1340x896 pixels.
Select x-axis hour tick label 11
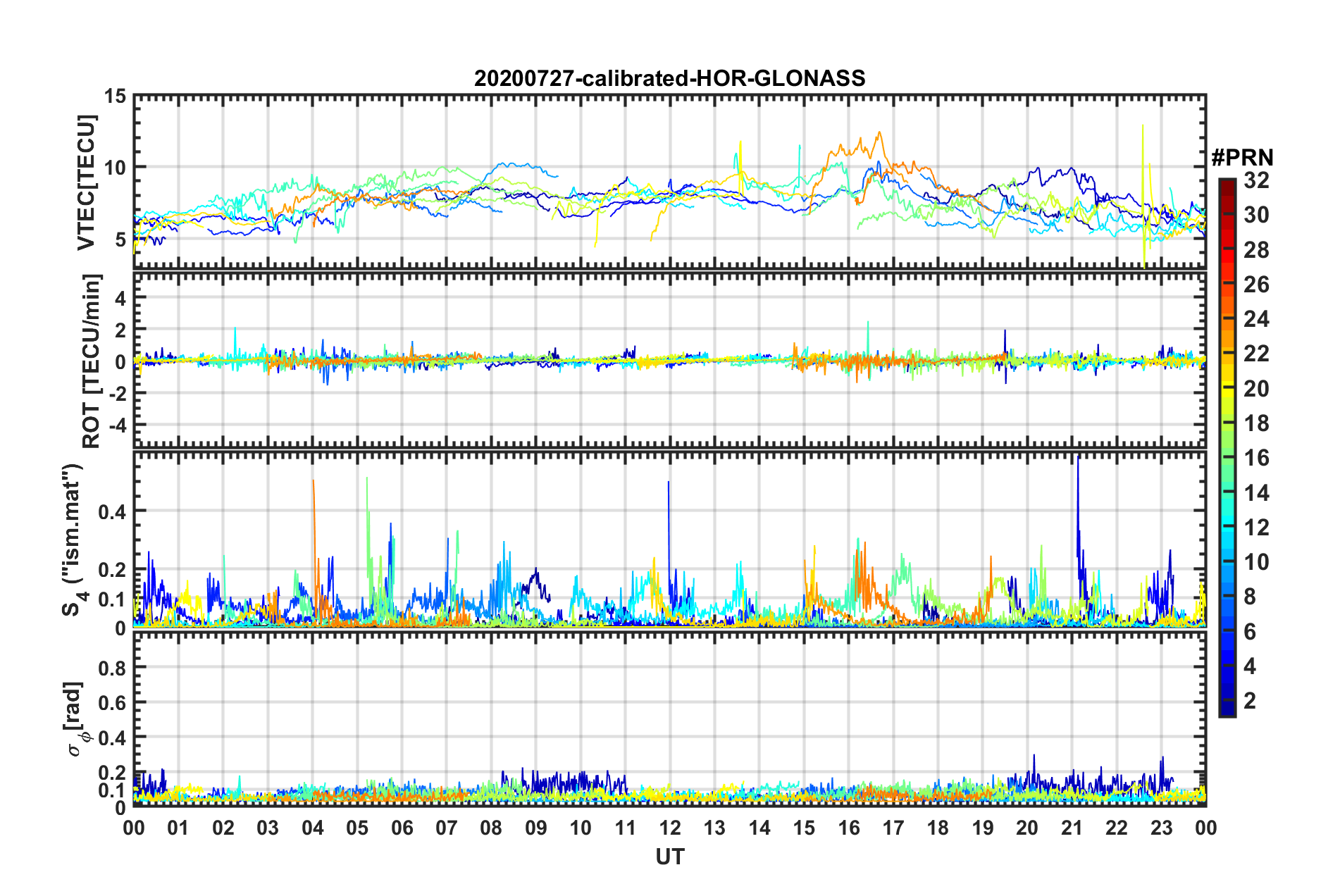point(625,828)
